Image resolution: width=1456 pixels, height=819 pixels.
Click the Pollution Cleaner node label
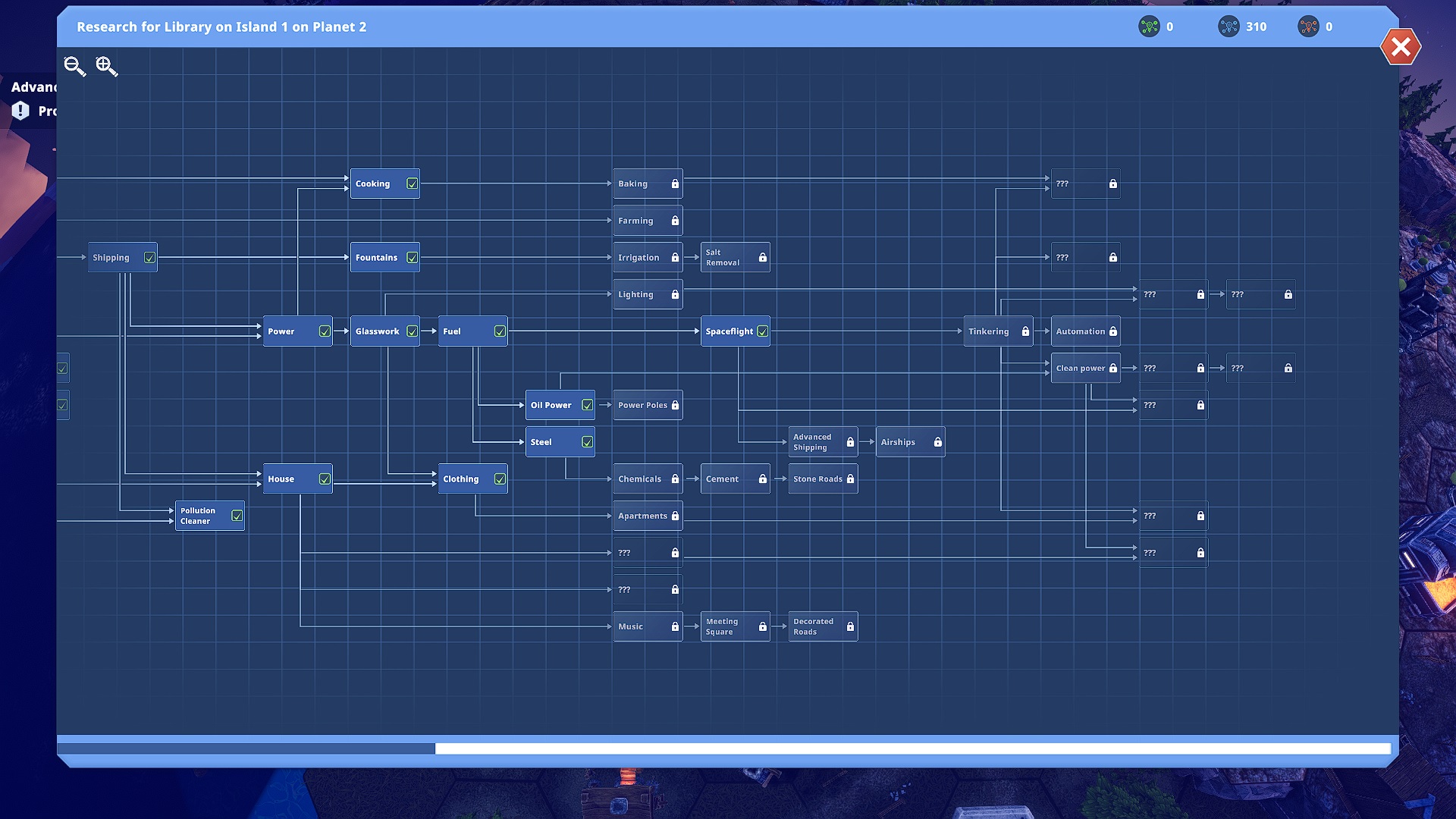[x=197, y=516]
